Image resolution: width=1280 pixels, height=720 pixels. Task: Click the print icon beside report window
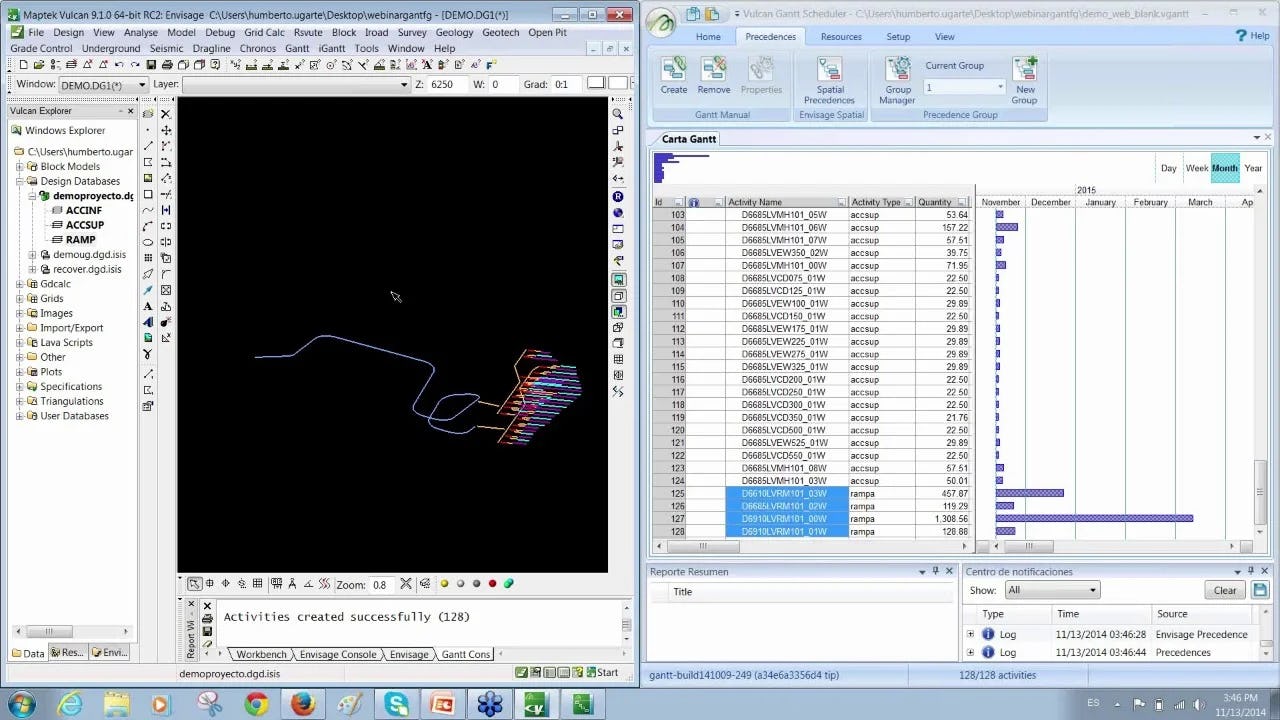[207, 619]
